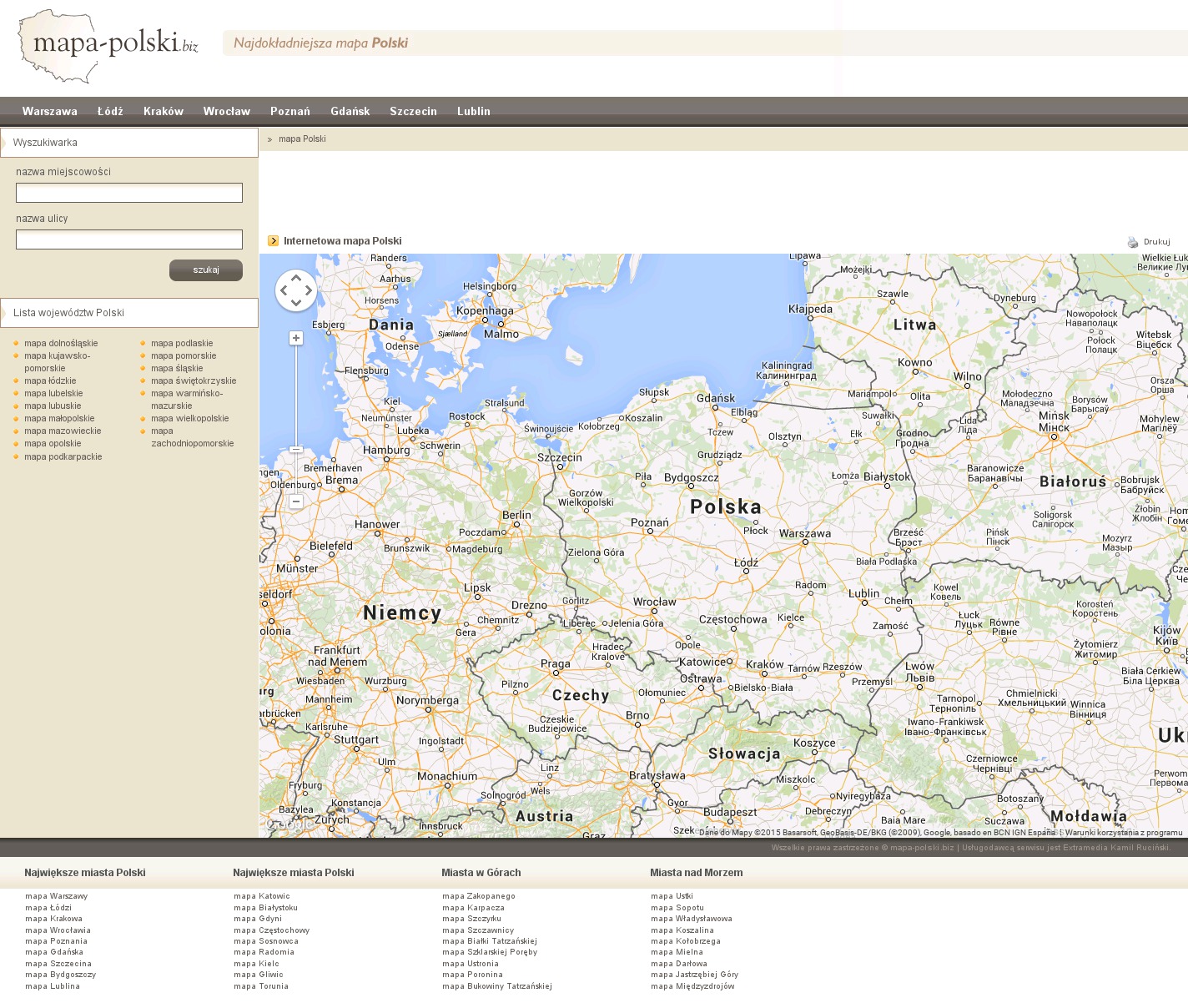Go to Gdańsk from the navigation bar
The width and height of the screenshot is (1188, 1008).
click(x=350, y=111)
